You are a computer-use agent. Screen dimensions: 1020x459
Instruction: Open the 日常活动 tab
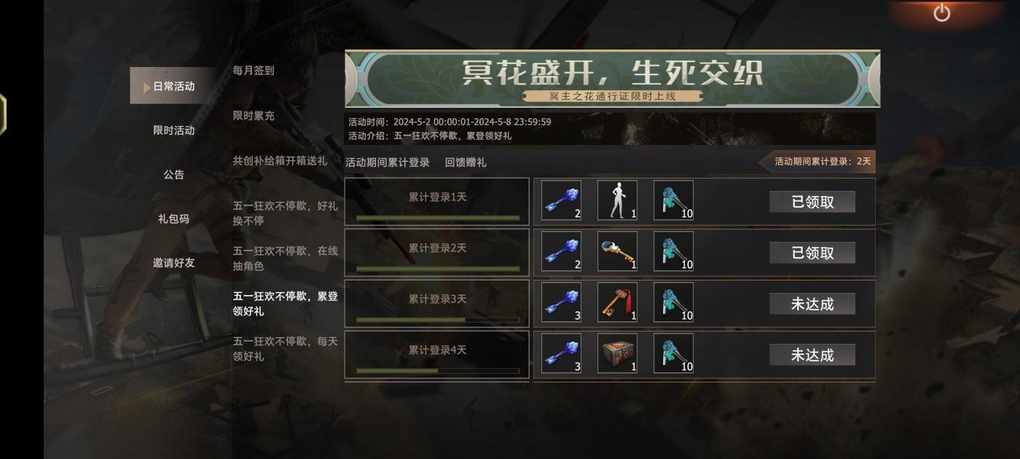[x=173, y=86]
